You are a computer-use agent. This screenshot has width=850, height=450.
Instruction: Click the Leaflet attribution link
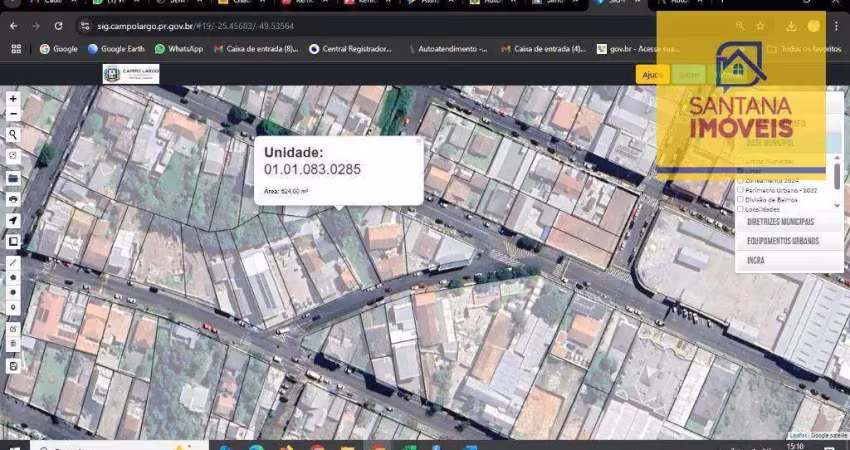click(x=800, y=435)
